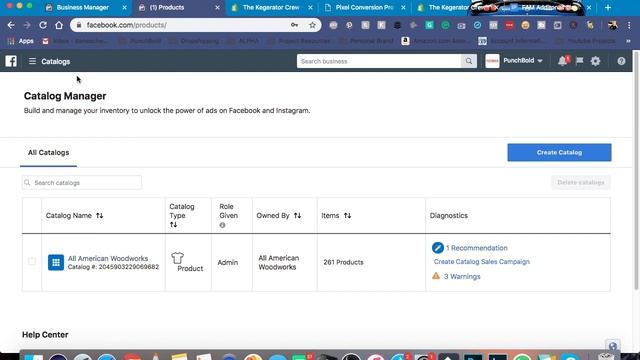This screenshot has width=640, height=360.
Task: Switch to the first The Kegerator Crew tab
Action: coord(270,7)
